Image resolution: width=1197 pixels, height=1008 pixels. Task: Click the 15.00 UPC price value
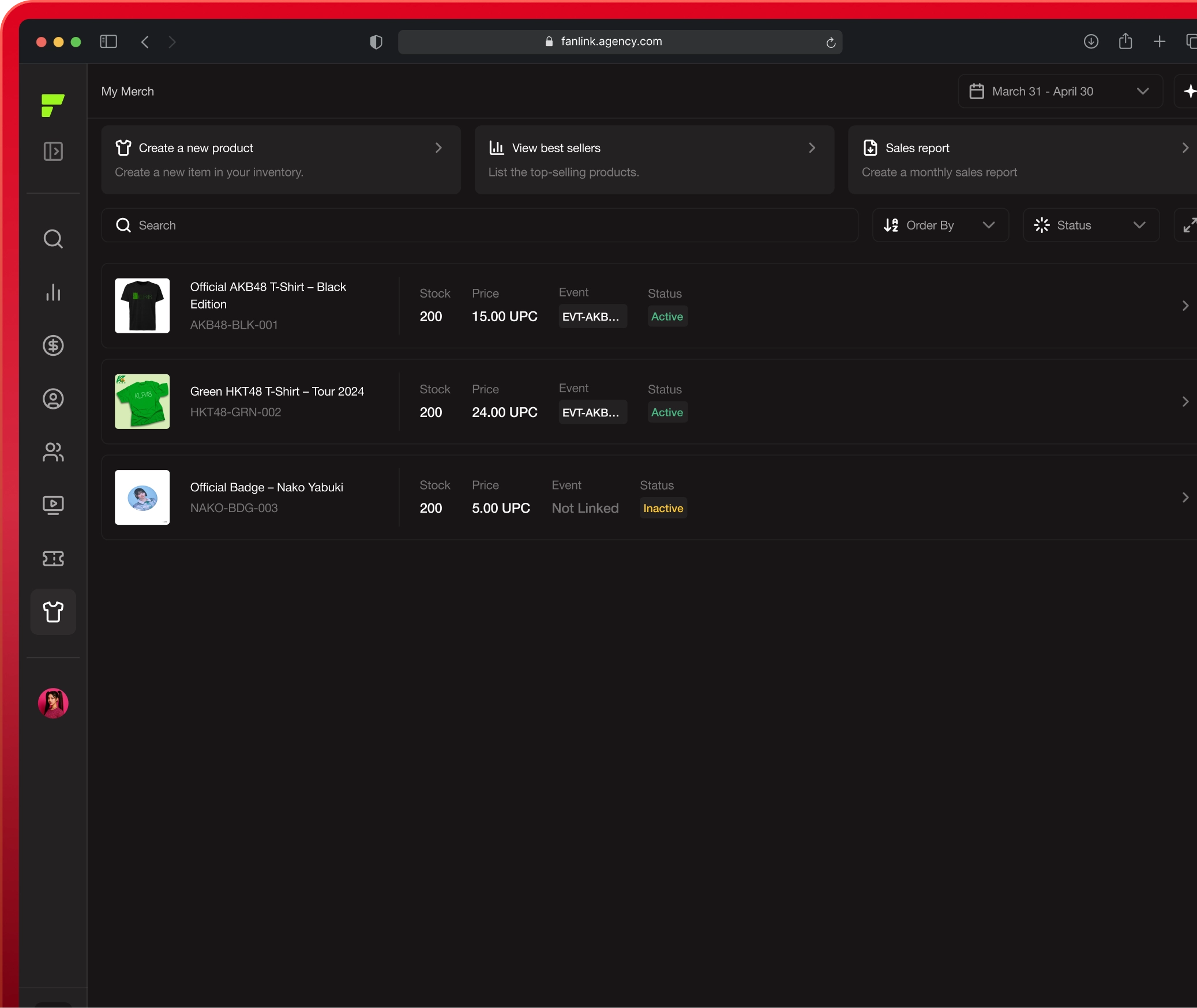pyautogui.click(x=505, y=316)
